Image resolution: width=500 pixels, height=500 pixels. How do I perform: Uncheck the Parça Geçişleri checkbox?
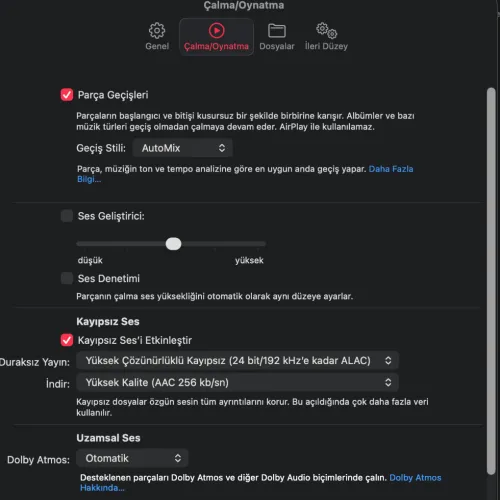click(67, 95)
